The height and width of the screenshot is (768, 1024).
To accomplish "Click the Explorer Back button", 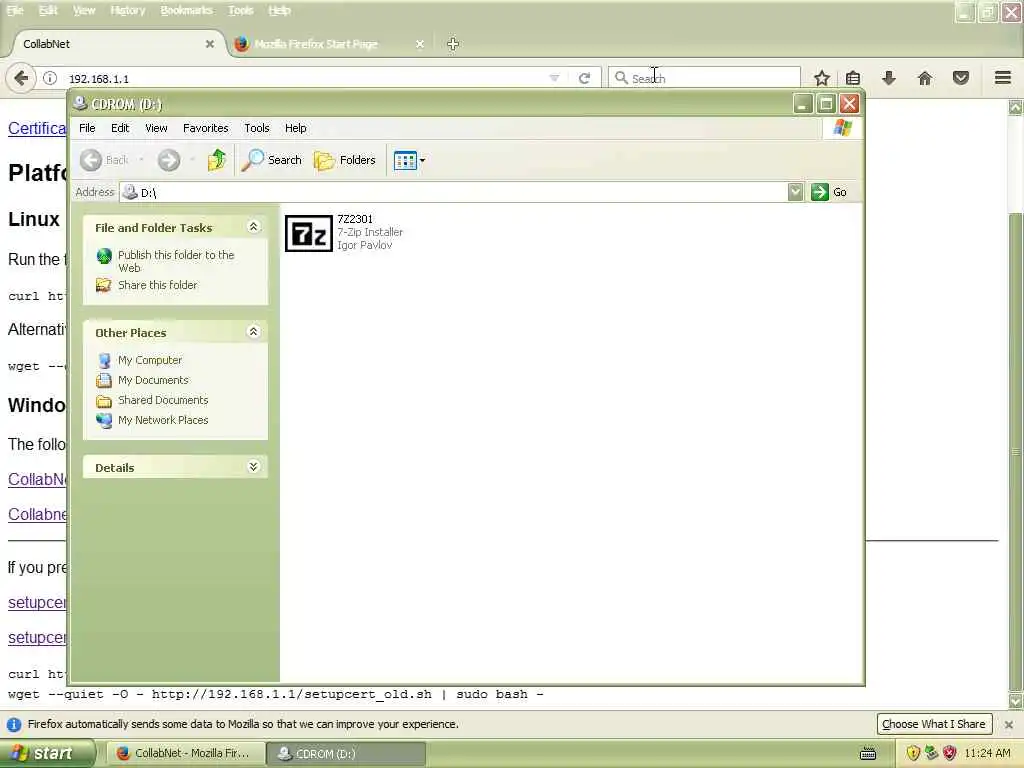I will click(104, 160).
